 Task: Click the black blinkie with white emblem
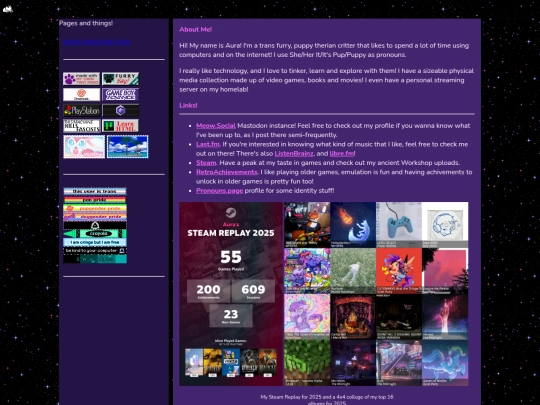[x=95, y=226]
